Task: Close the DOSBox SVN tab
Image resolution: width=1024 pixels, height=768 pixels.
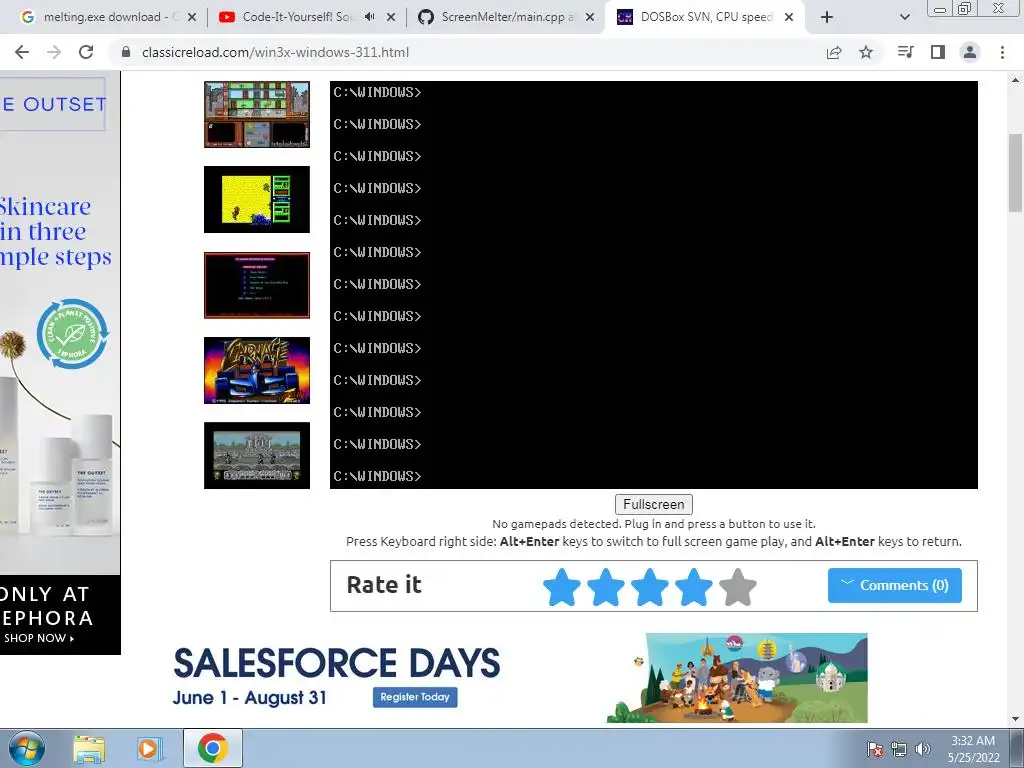Action: click(x=789, y=17)
